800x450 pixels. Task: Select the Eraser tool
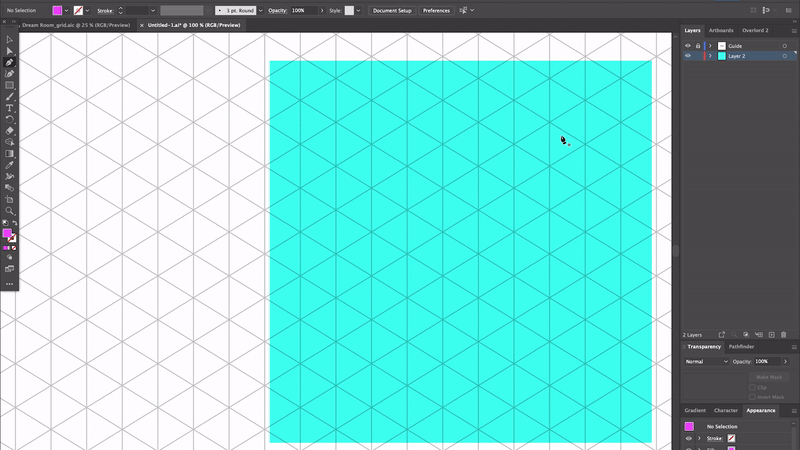pos(9,131)
